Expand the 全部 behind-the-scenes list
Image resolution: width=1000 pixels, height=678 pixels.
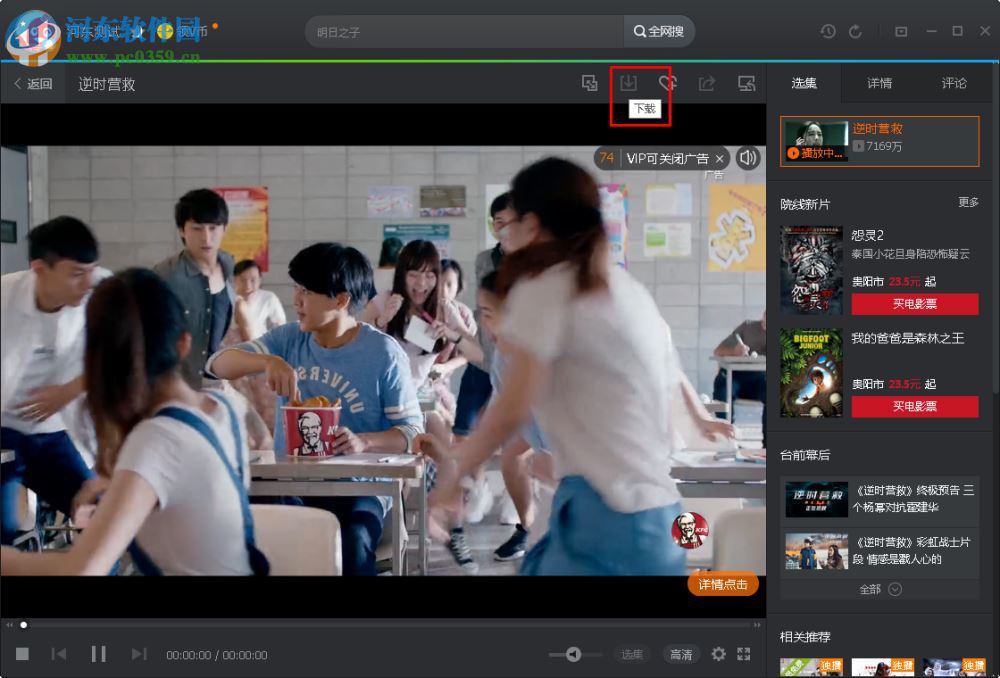(x=880, y=589)
